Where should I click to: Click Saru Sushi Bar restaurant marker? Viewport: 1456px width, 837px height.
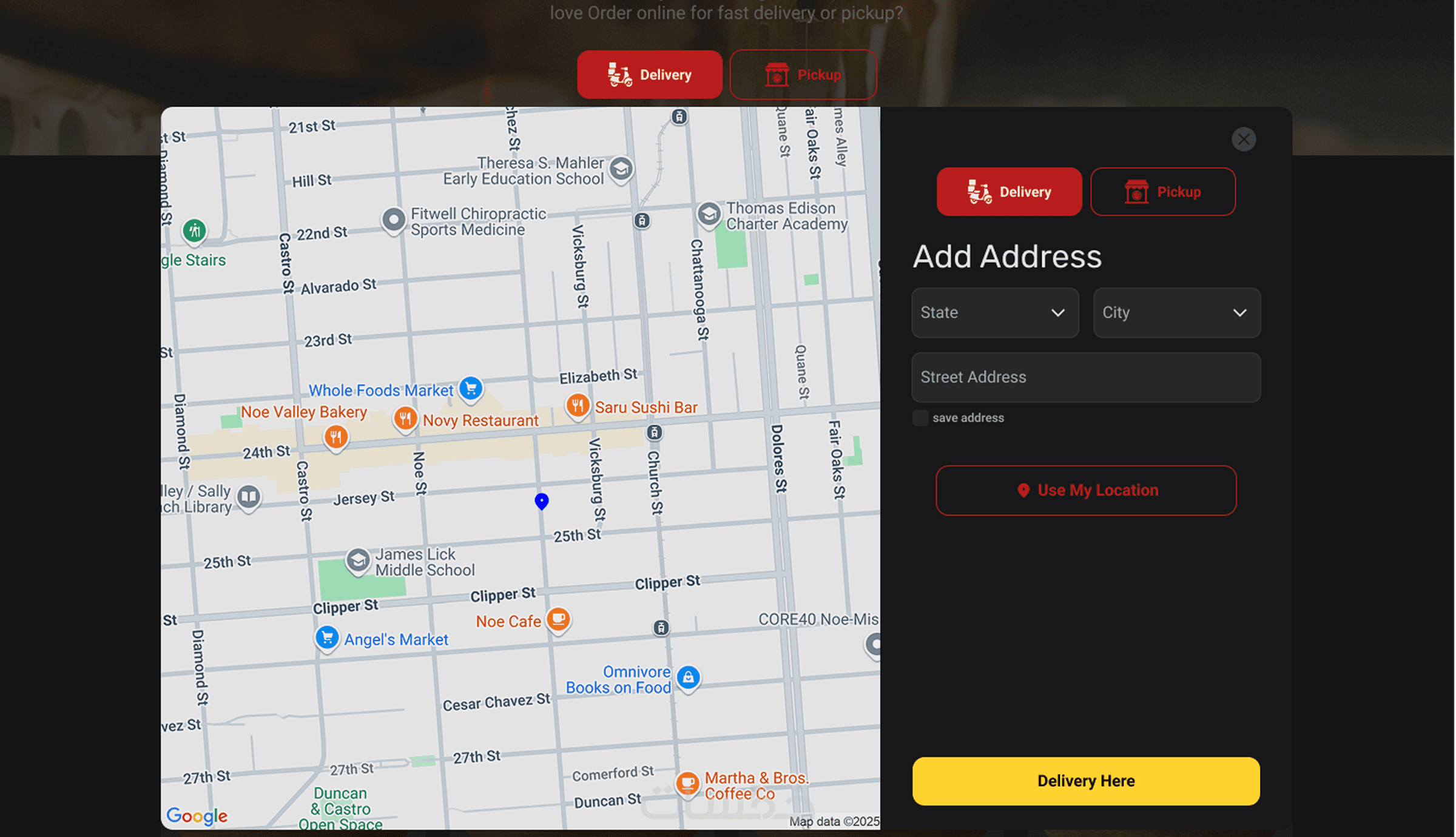577,405
